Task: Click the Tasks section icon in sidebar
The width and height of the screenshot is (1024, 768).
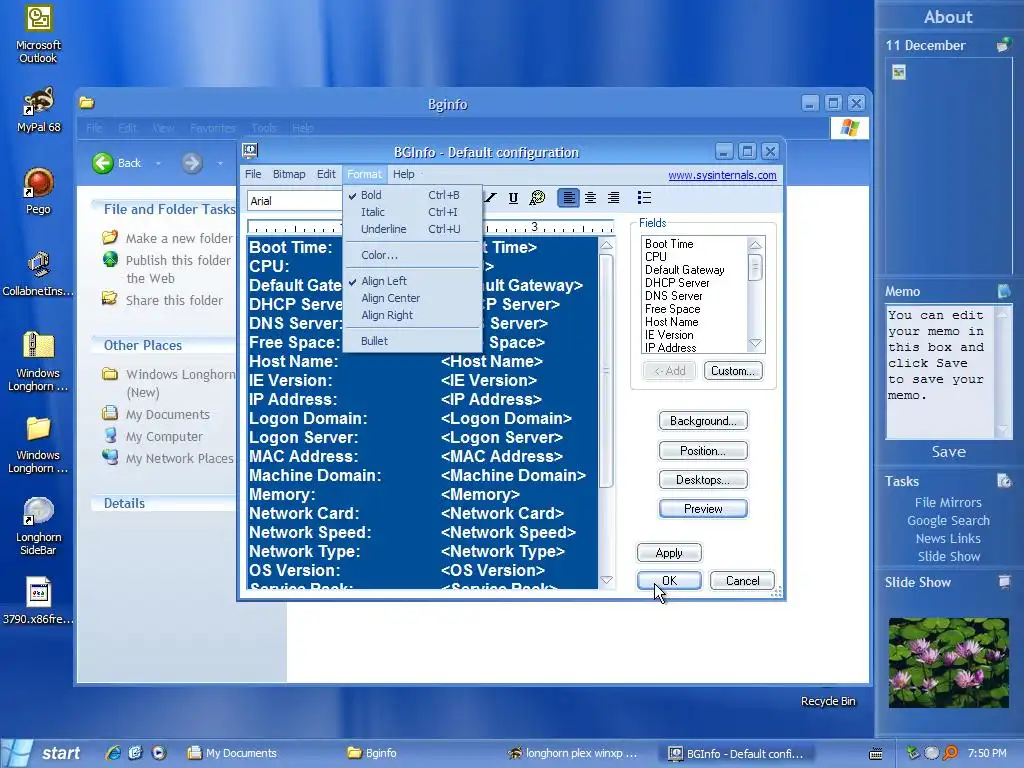Action: (1004, 481)
